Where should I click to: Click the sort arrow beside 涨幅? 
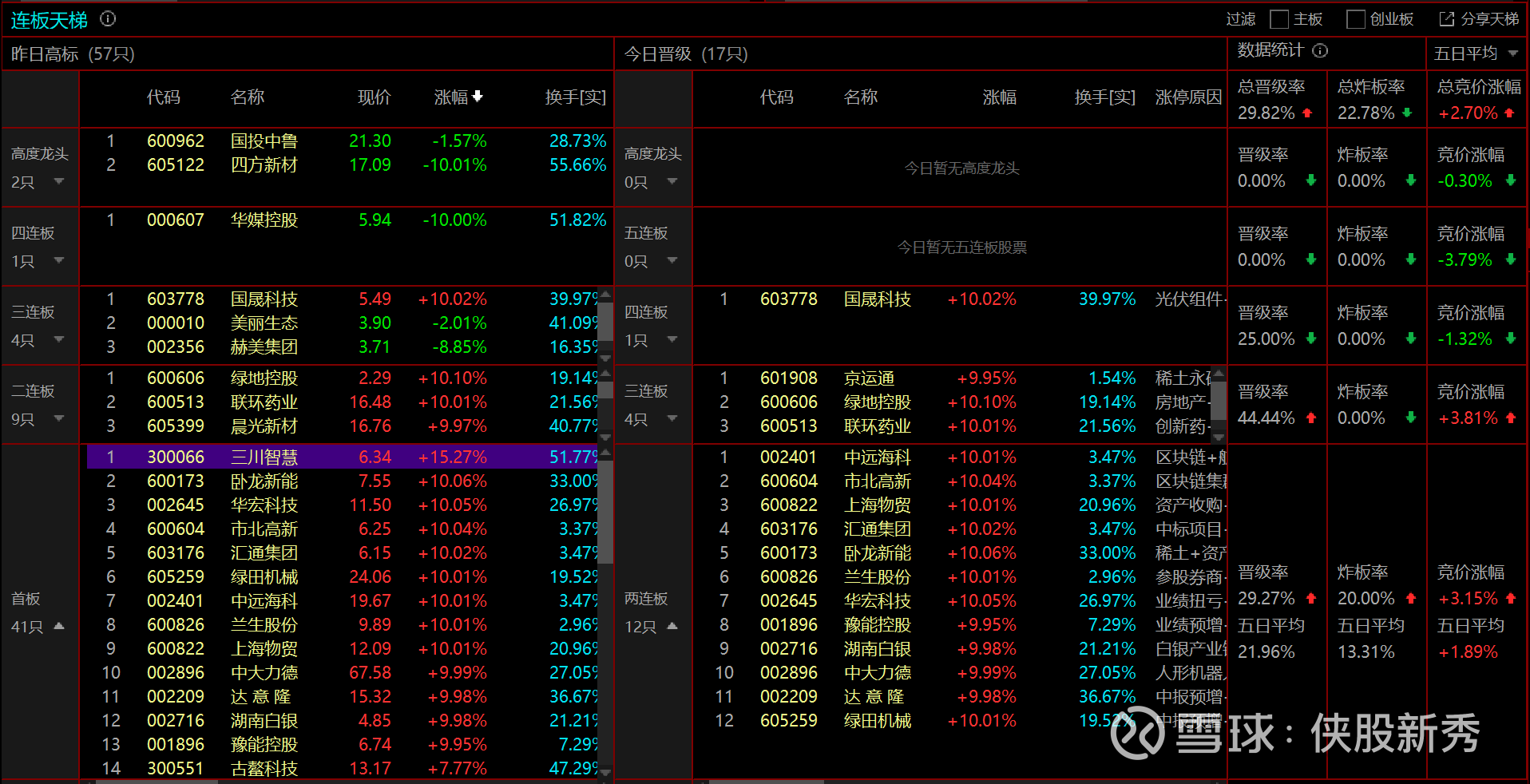478,97
